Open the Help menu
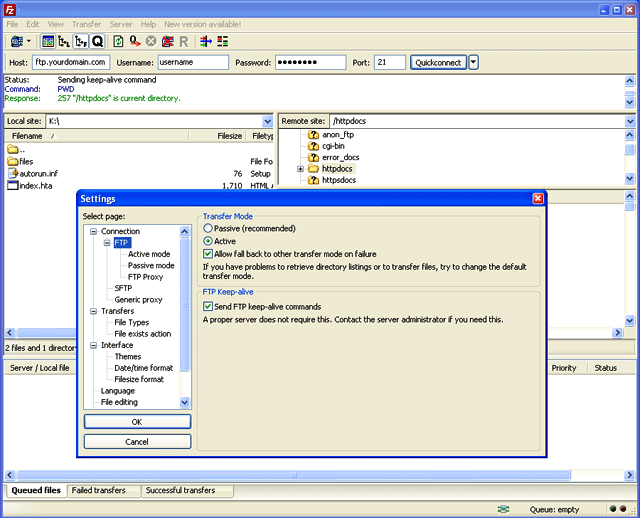Image resolution: width=640 pixels, height=518 pixels. click(148, 24)
